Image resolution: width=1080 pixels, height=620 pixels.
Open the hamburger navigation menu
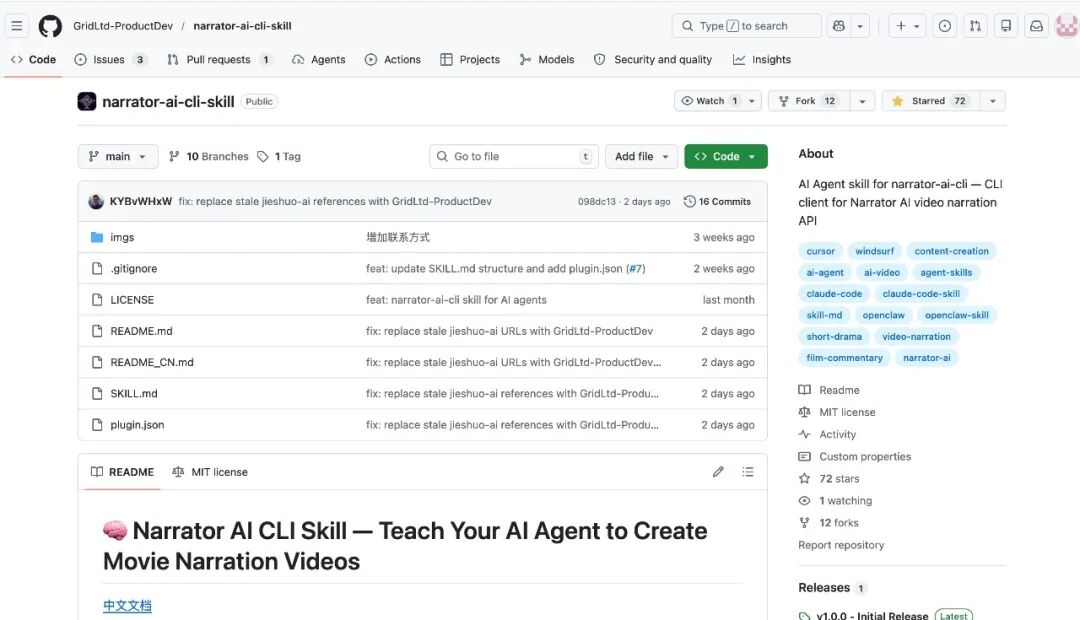tap(17, 26)
